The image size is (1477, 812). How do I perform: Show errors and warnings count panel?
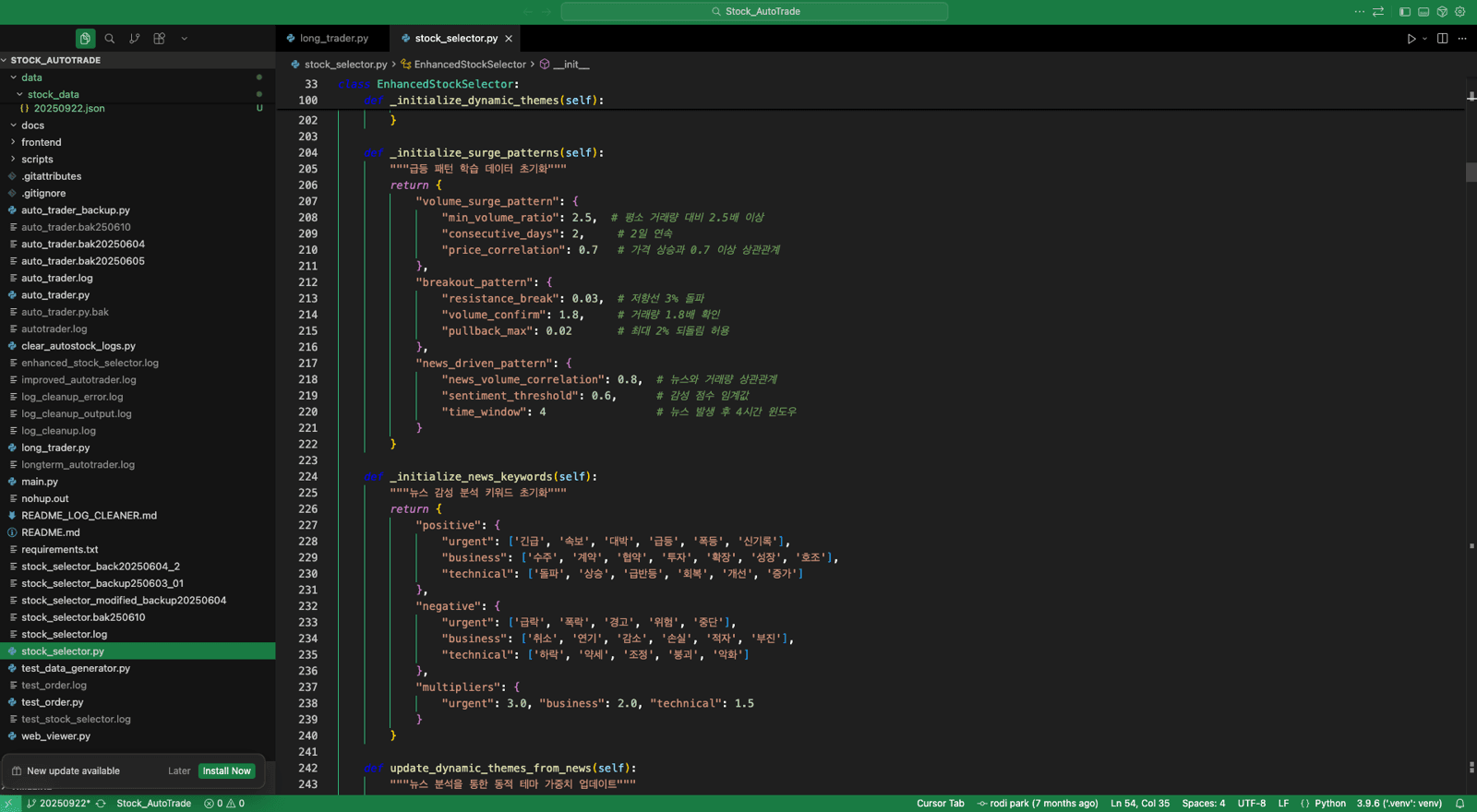point(224,804)
